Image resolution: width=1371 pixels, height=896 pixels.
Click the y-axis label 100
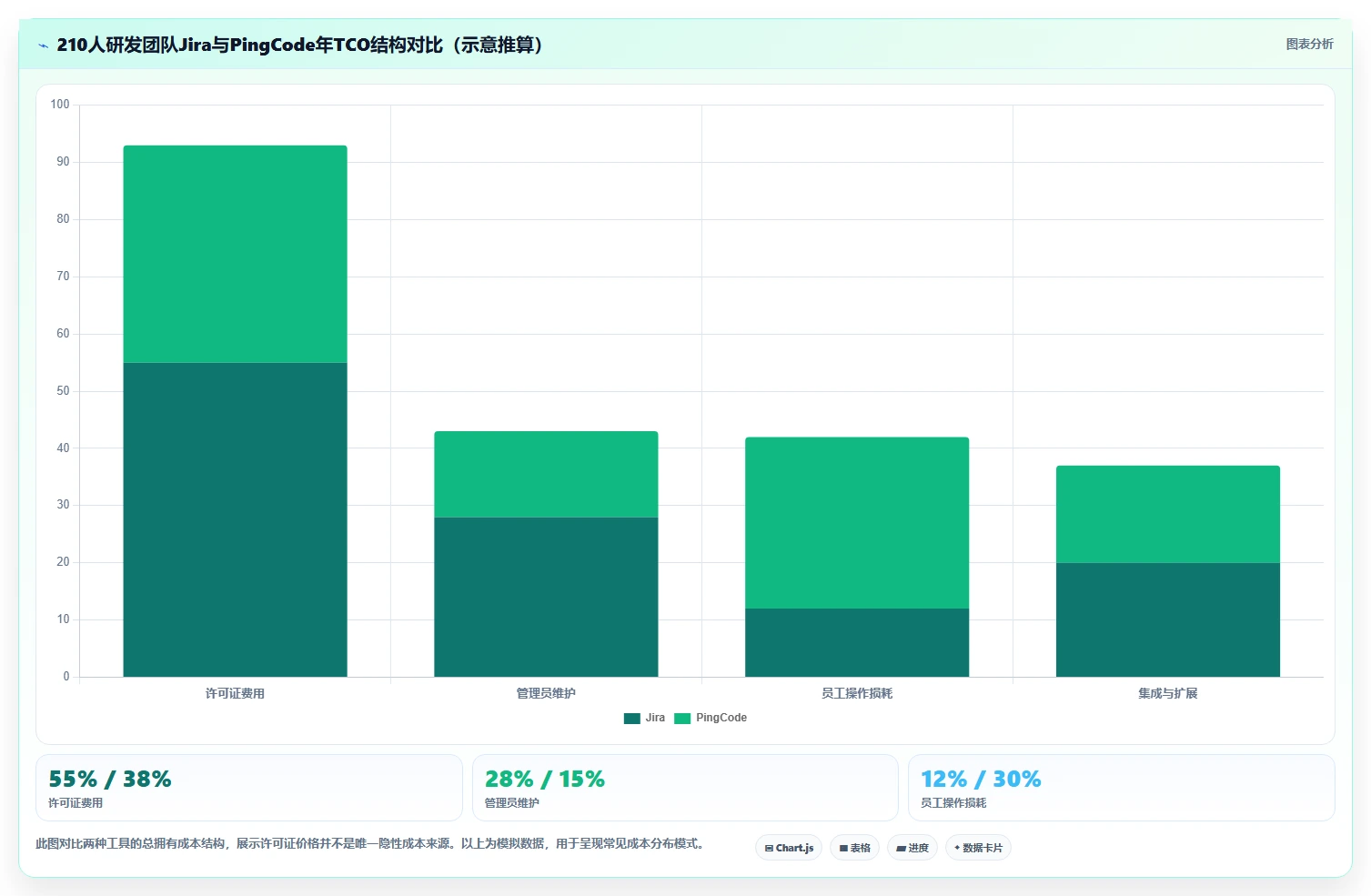click(60, 105)
